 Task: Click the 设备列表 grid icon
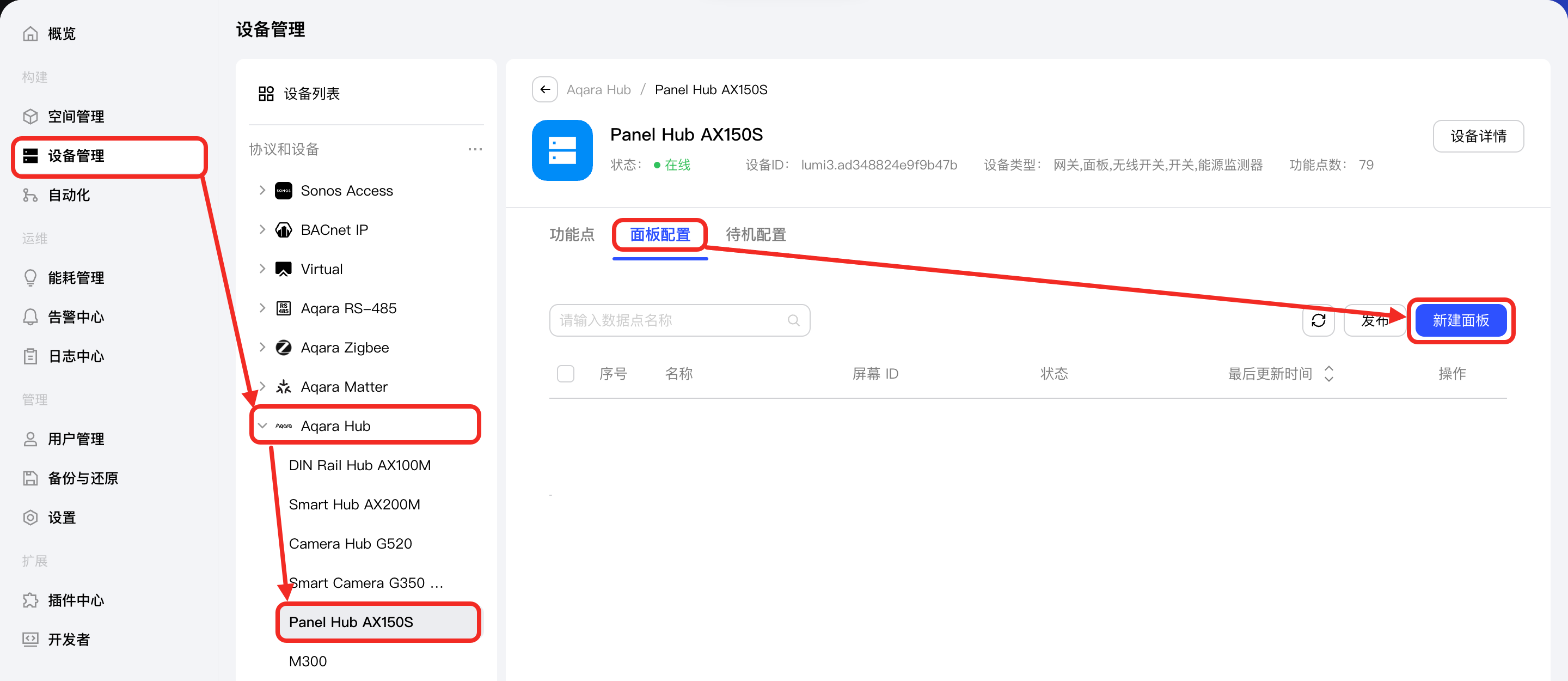click(x=266, y=93)
